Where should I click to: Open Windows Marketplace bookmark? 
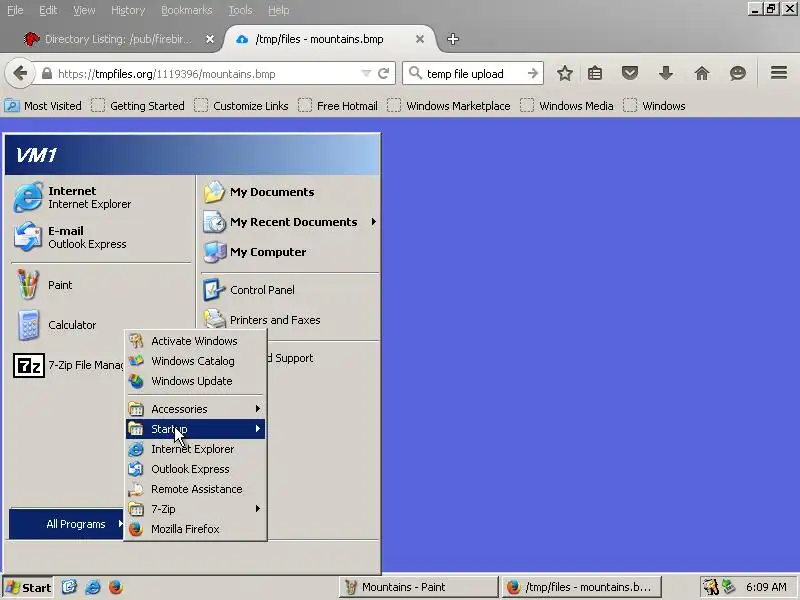tap(448, 106)
